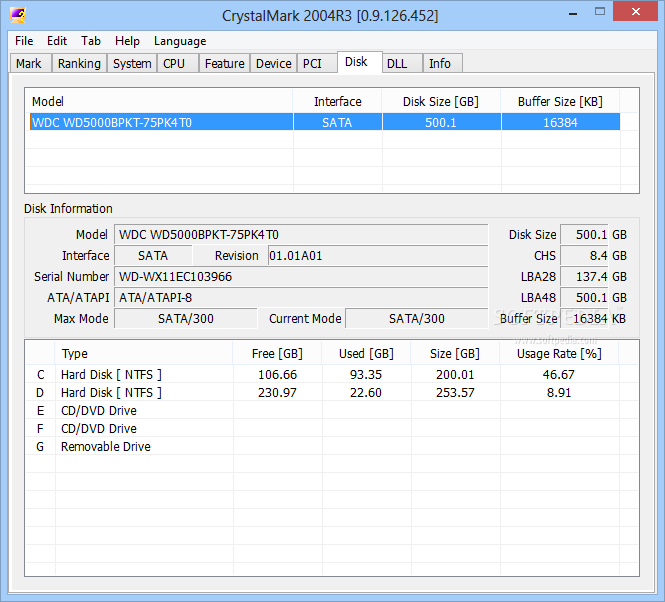The height and width of the screenshot is (602, 665).
Task: Click the LBA48 500.1 value field
Action: tap(584, 298)
